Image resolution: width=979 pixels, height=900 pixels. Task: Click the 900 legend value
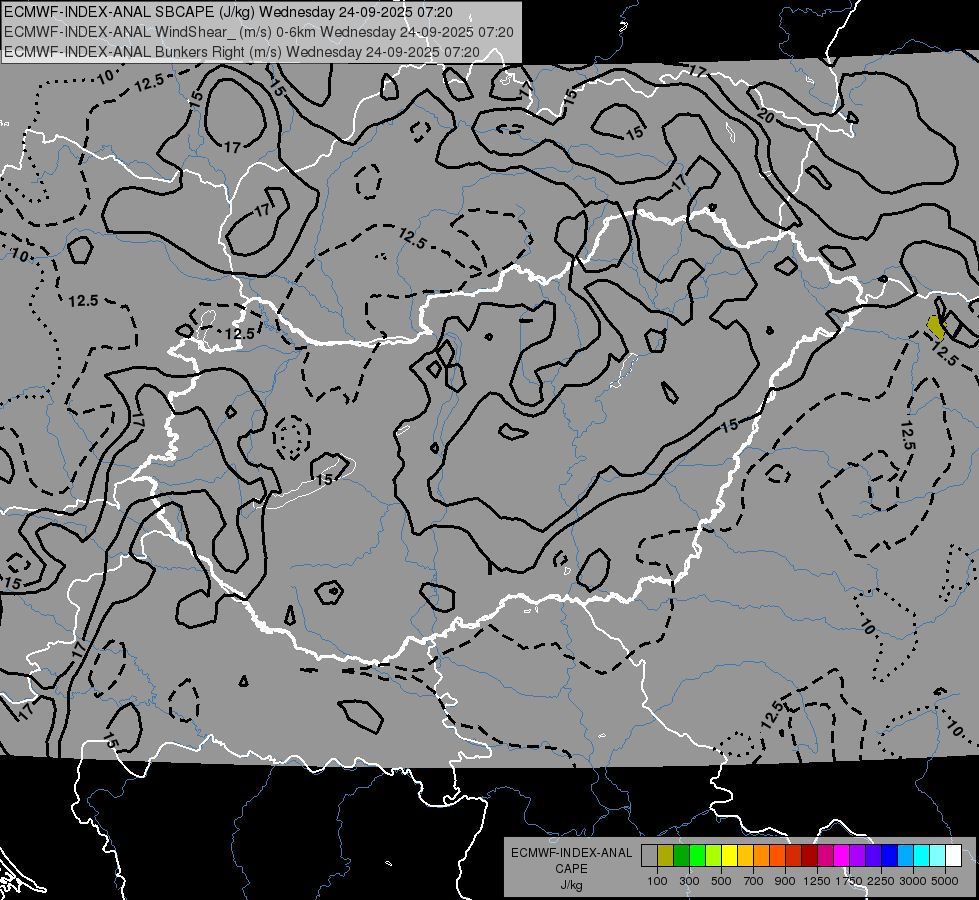785,881
